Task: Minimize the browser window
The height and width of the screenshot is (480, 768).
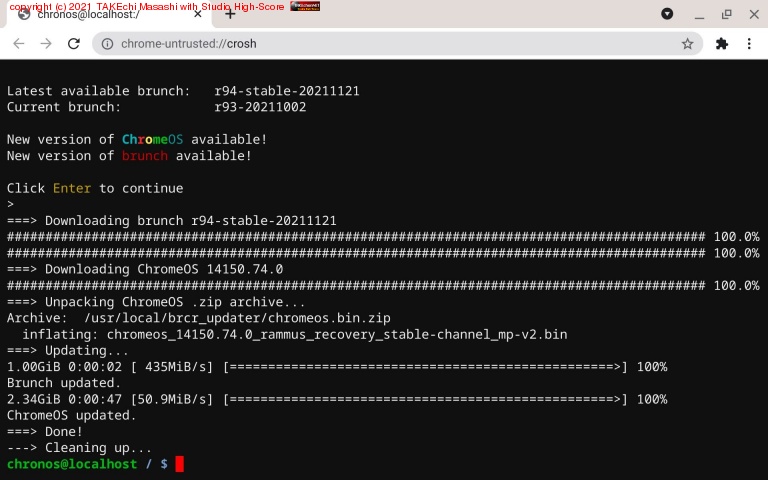Action: (699, 14)
